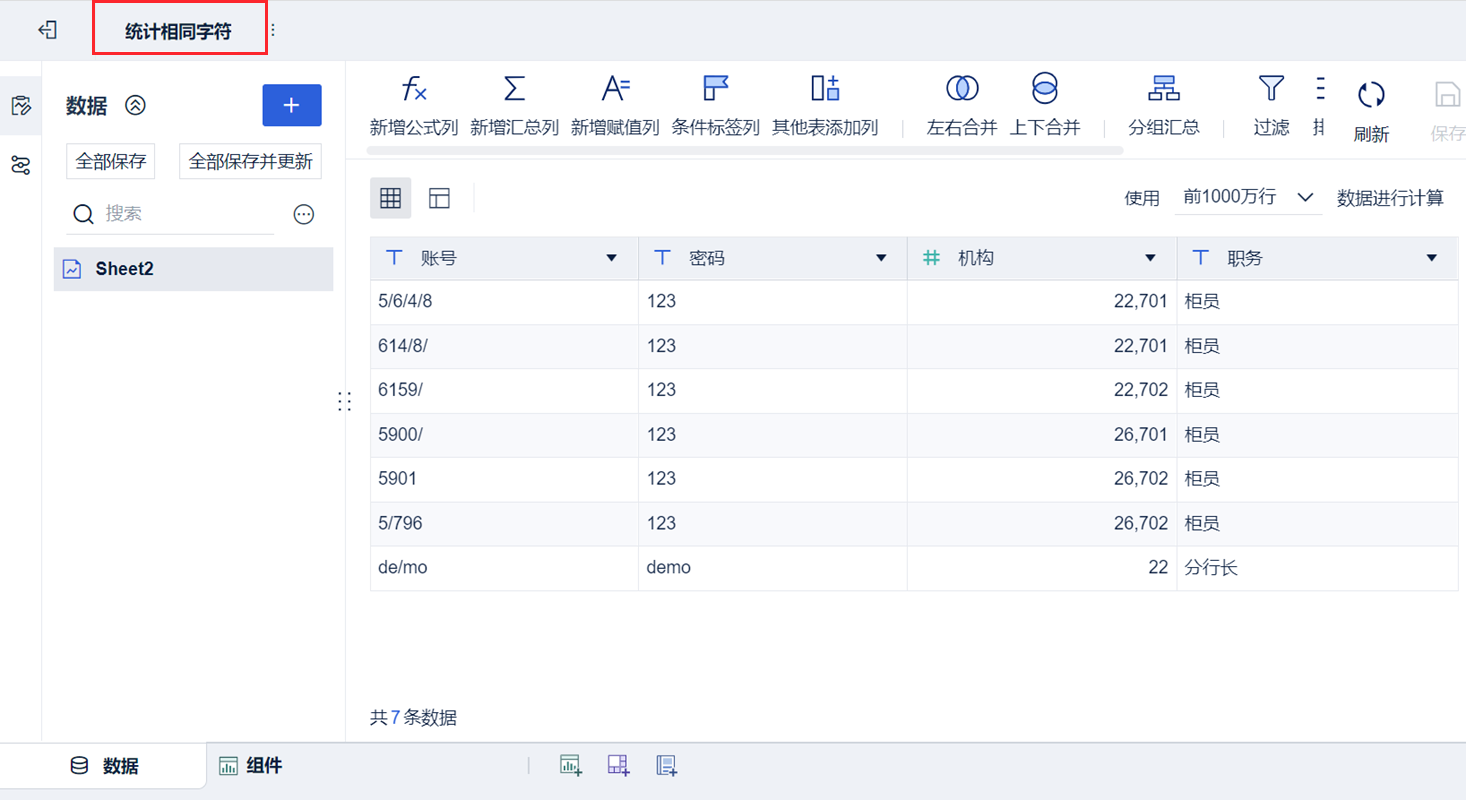Click 其他表添加列 tool
Screen dimensions: 1466x800
coord(825,105)
